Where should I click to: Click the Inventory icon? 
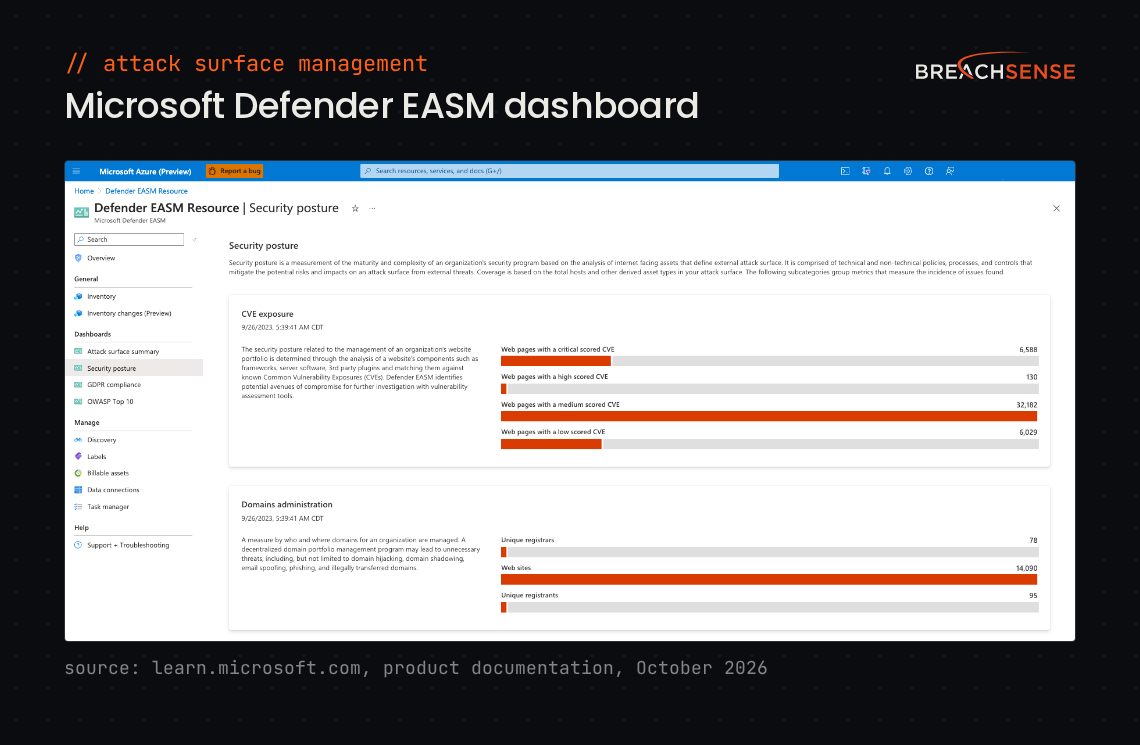[78, 297]
